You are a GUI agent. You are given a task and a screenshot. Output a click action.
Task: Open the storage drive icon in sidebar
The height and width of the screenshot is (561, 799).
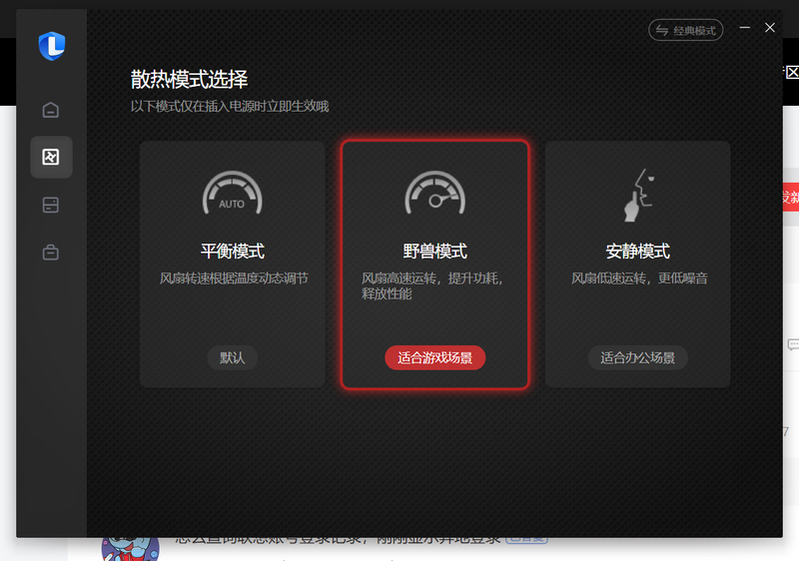(x=51, y=205)
